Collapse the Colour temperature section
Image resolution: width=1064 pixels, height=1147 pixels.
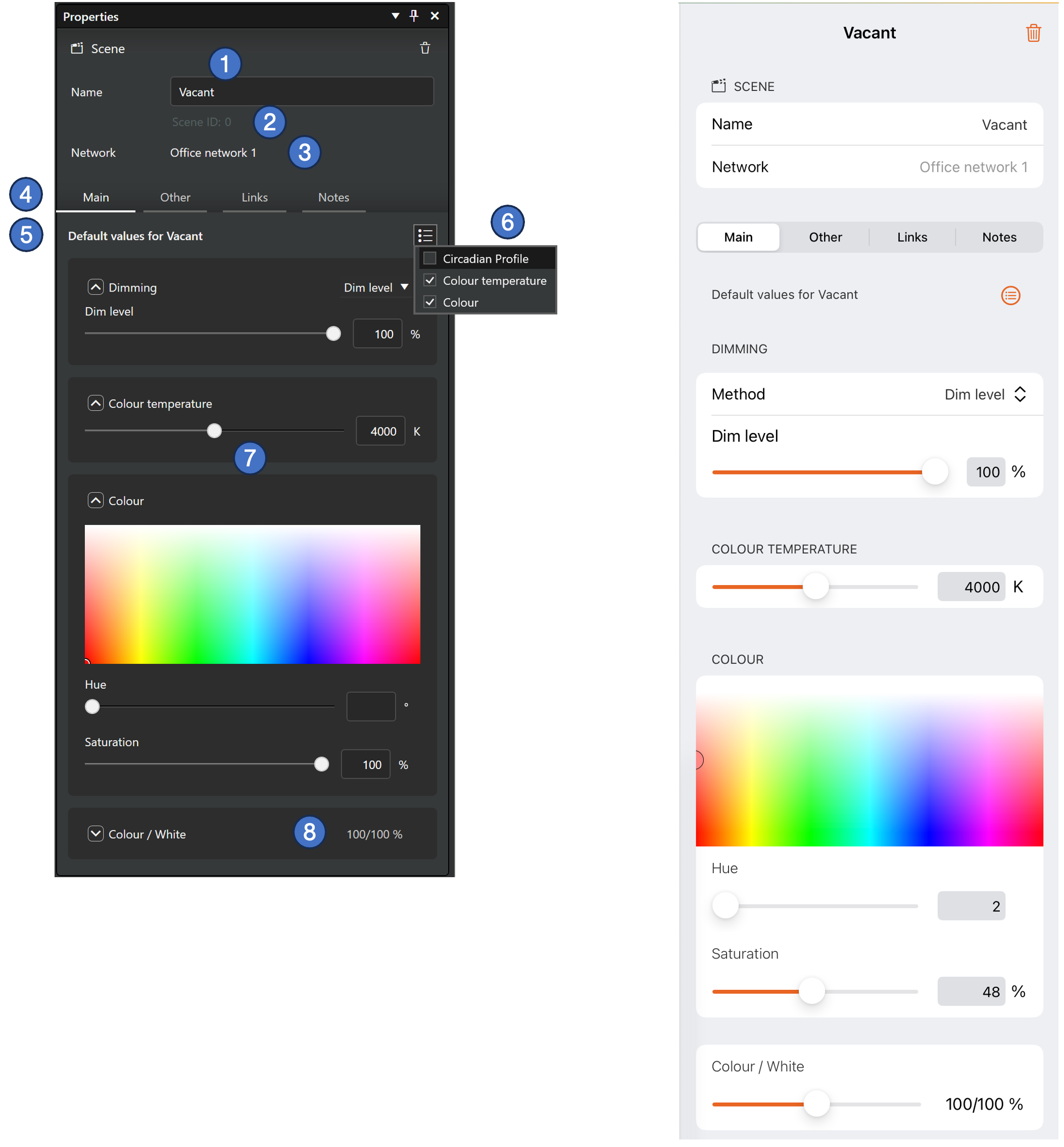pos(95,403)
